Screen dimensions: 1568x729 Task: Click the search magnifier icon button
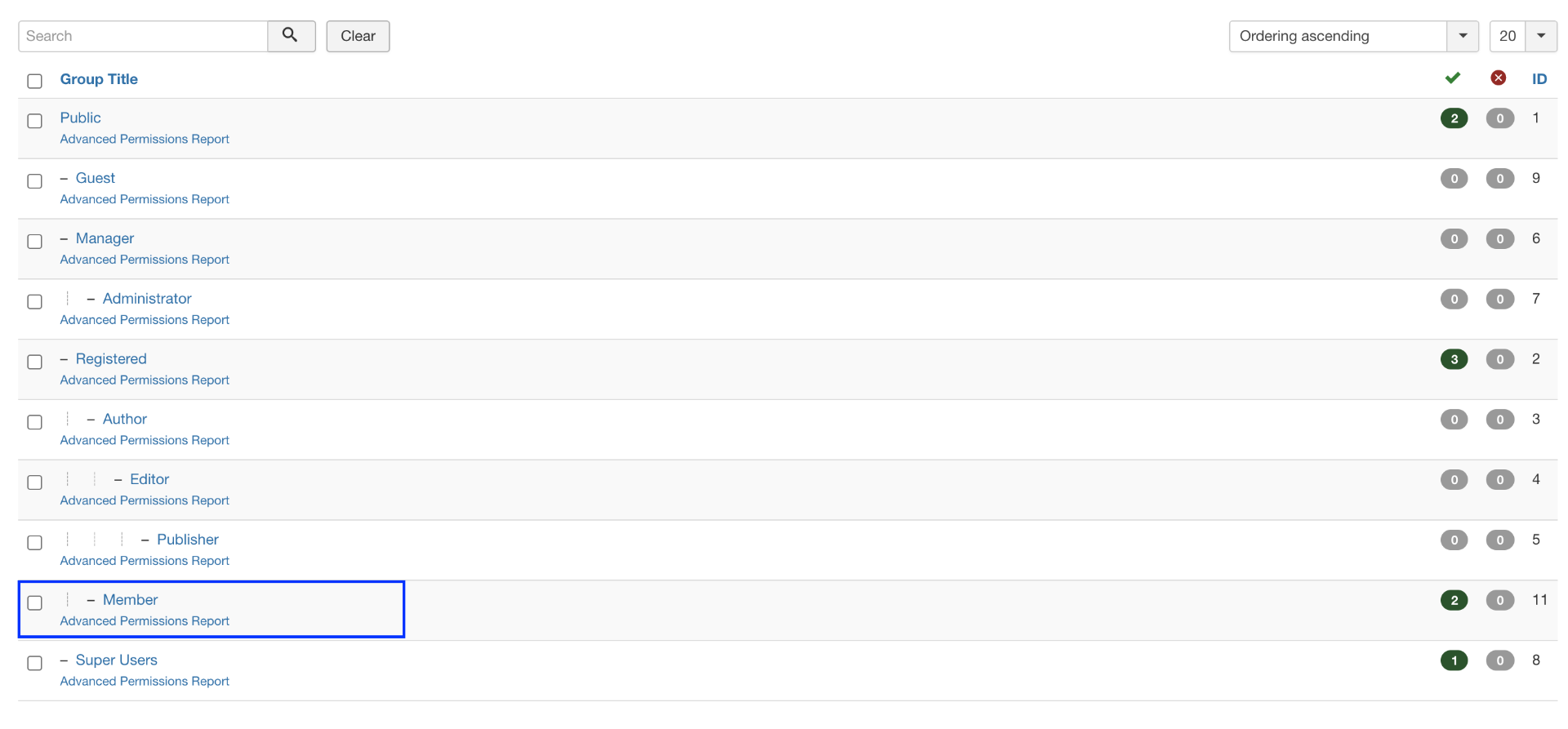pos(291,36)
